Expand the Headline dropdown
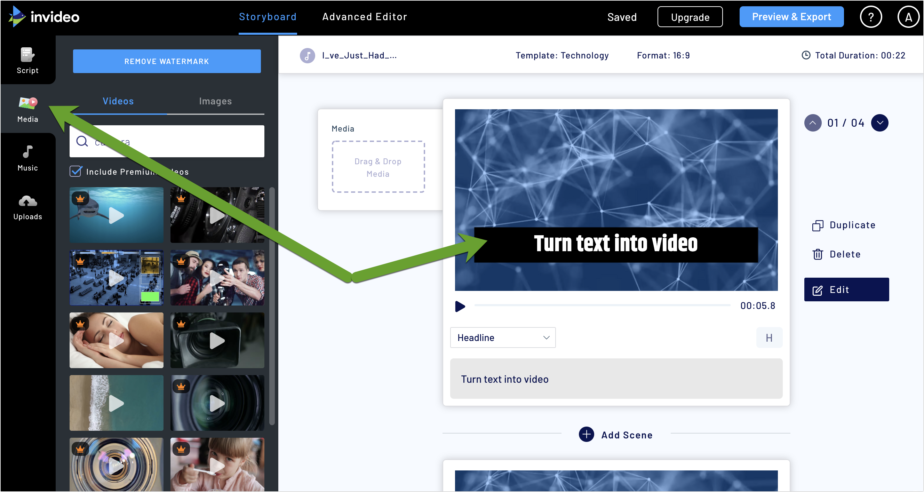924x492 pixels. 503,338
